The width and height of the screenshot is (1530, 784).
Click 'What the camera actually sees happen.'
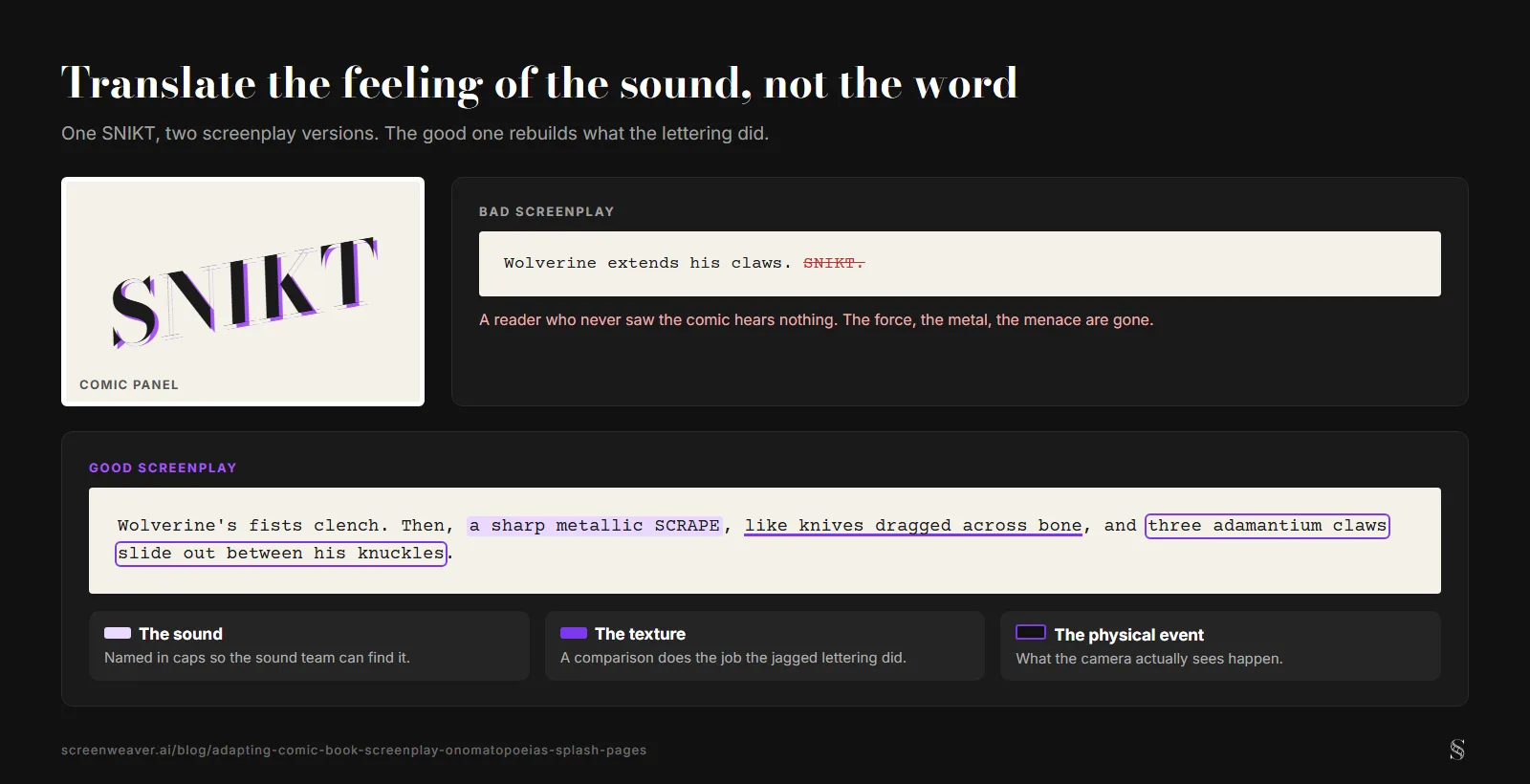click(1149, 659)
